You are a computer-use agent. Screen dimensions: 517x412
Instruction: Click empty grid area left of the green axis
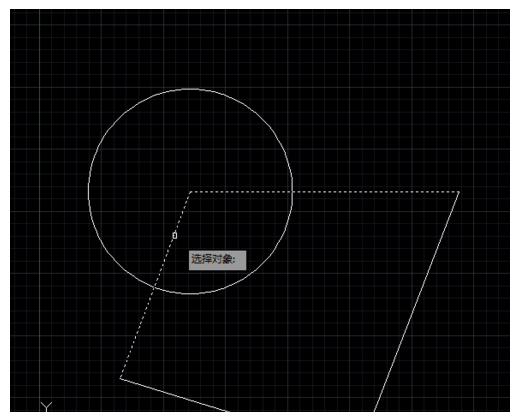click(x=24, y=200)
